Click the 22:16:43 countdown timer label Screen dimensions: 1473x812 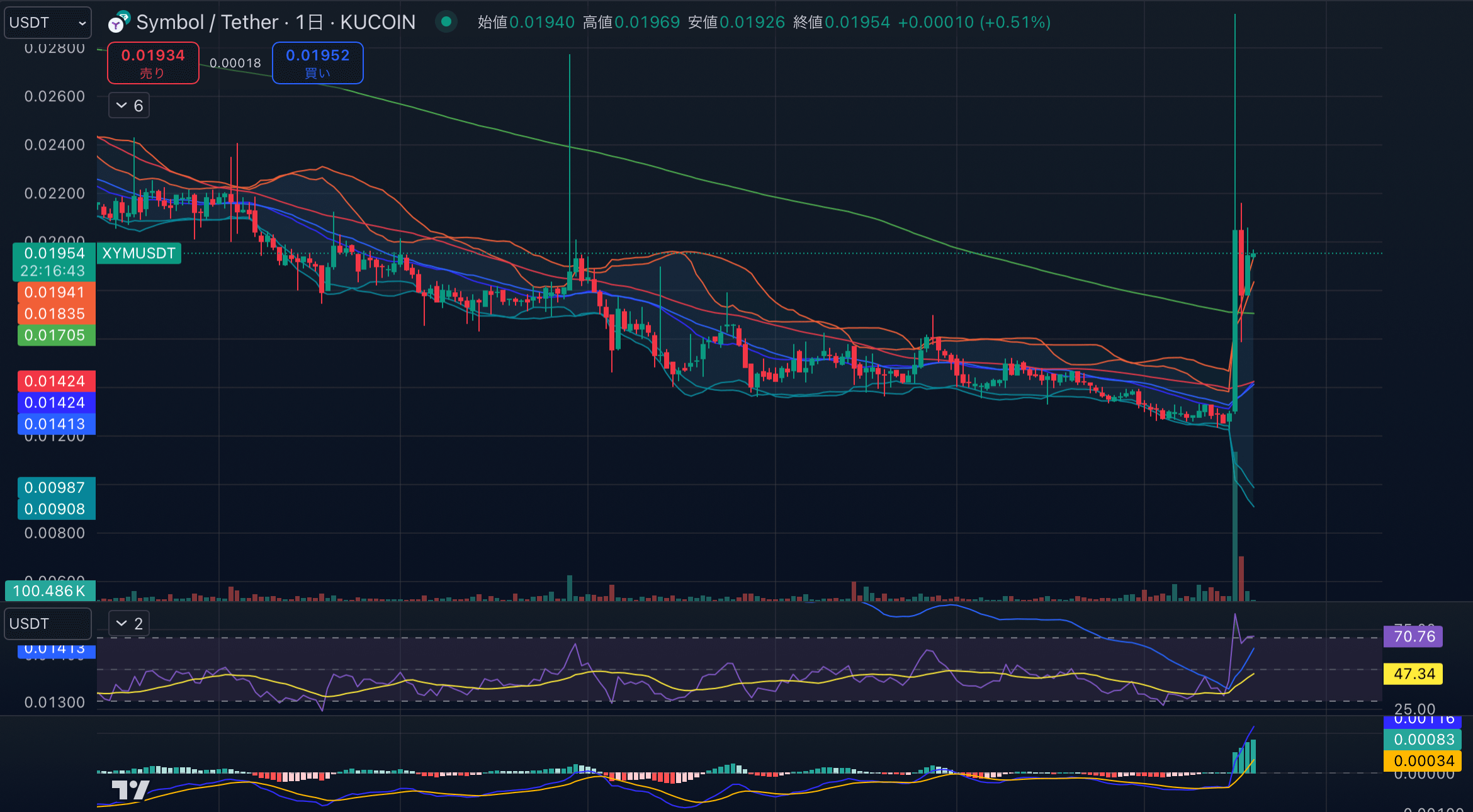pyautogui.click(x=53, y=271)
